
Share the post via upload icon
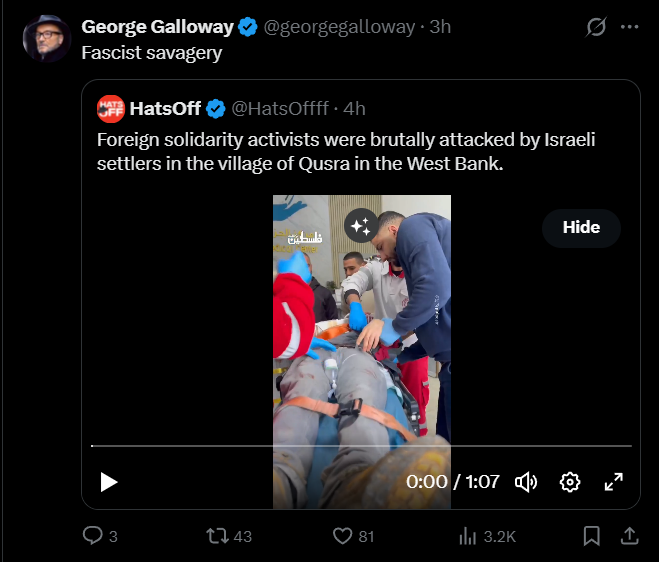(629, 536)
